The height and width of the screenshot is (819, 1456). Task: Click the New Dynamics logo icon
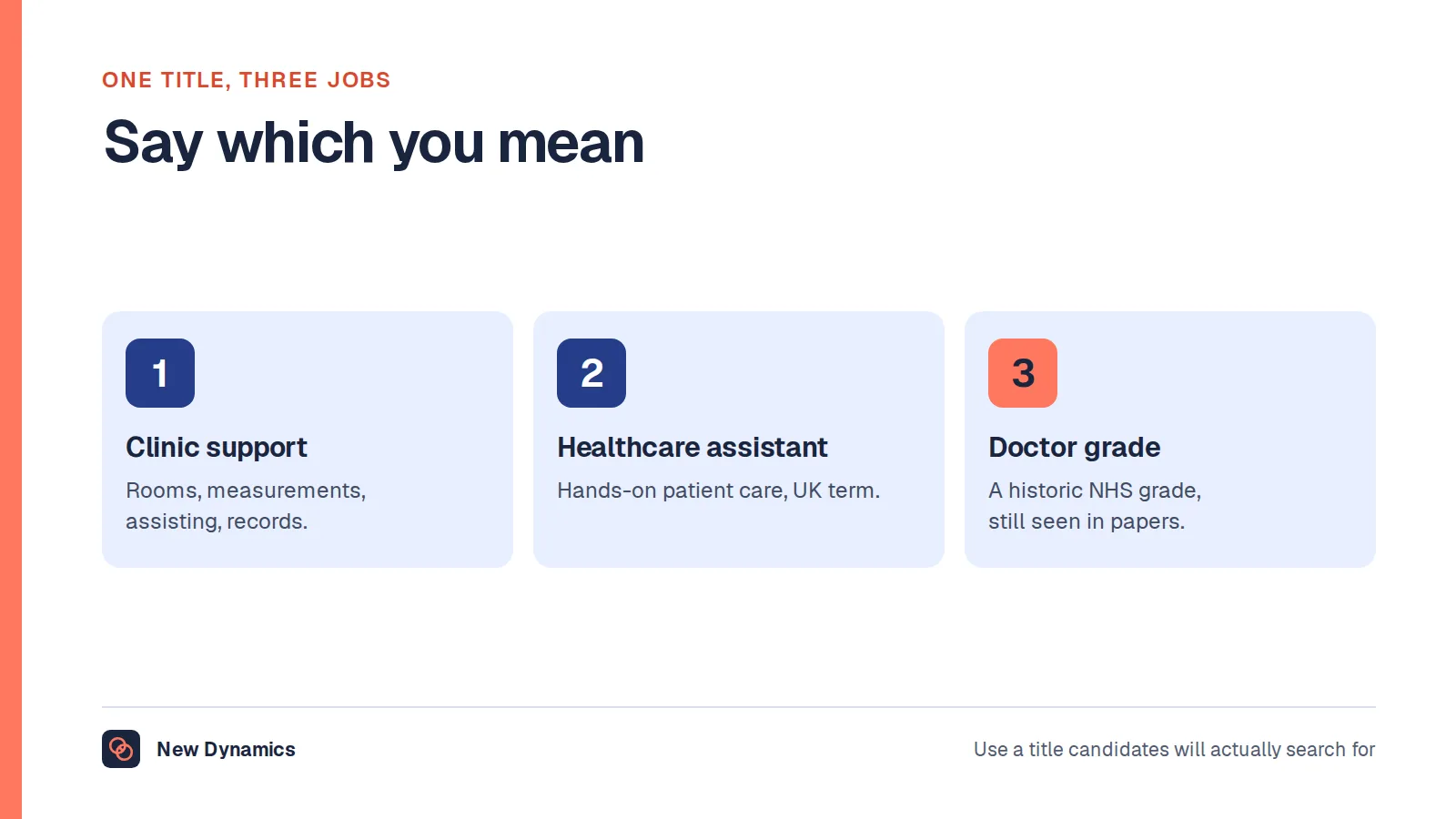click(x=121, y=749)
